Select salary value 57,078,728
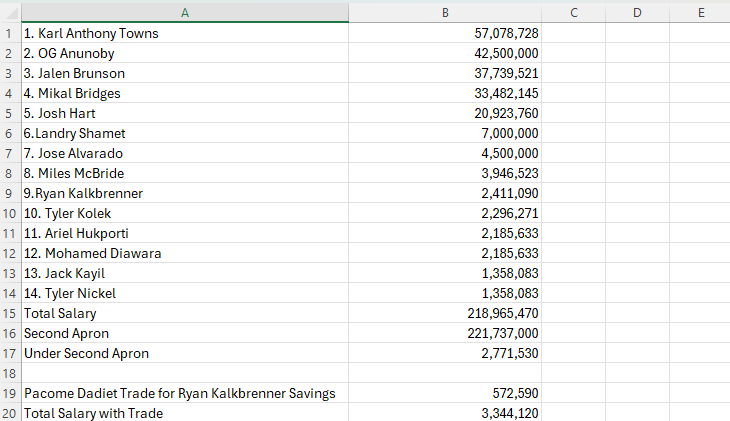The image size is (730, 421). click(445, 33)
